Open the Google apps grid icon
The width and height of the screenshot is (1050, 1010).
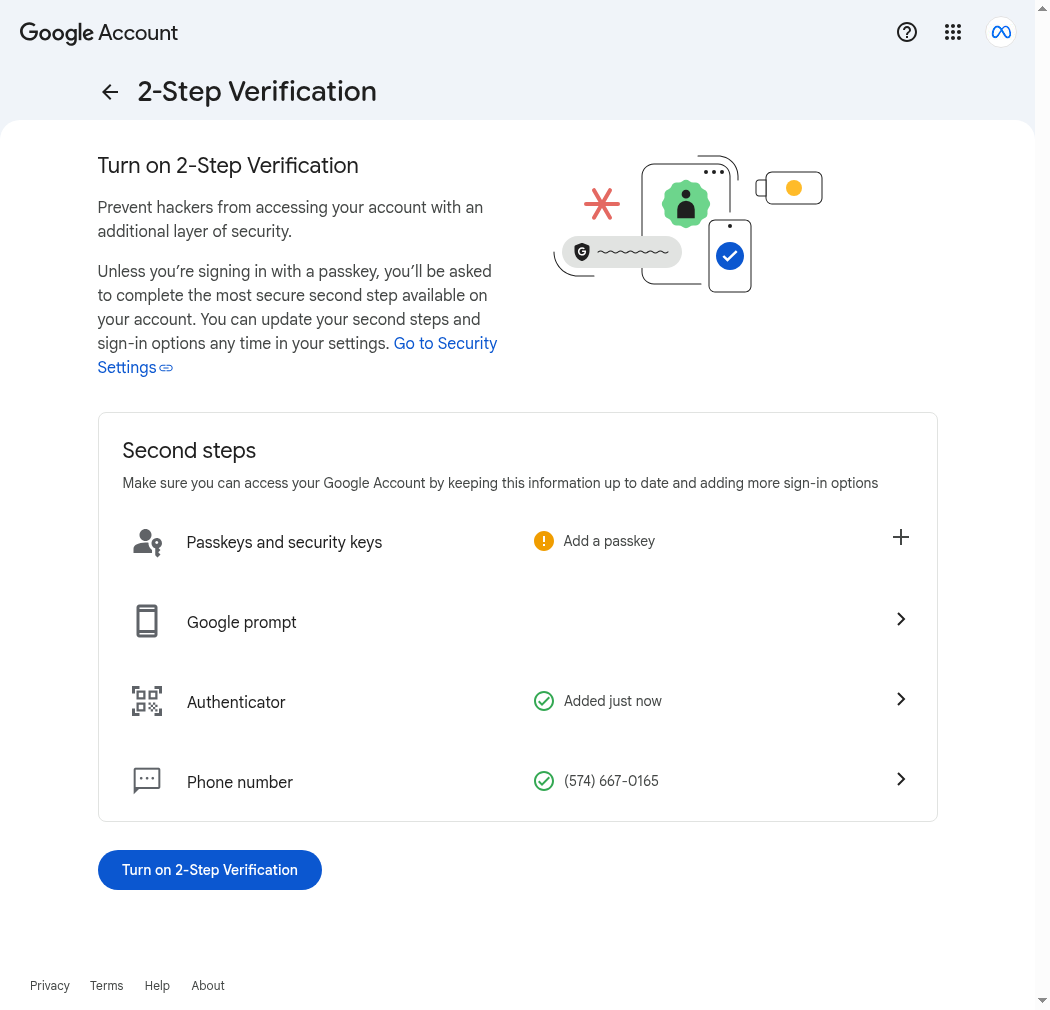953,32
